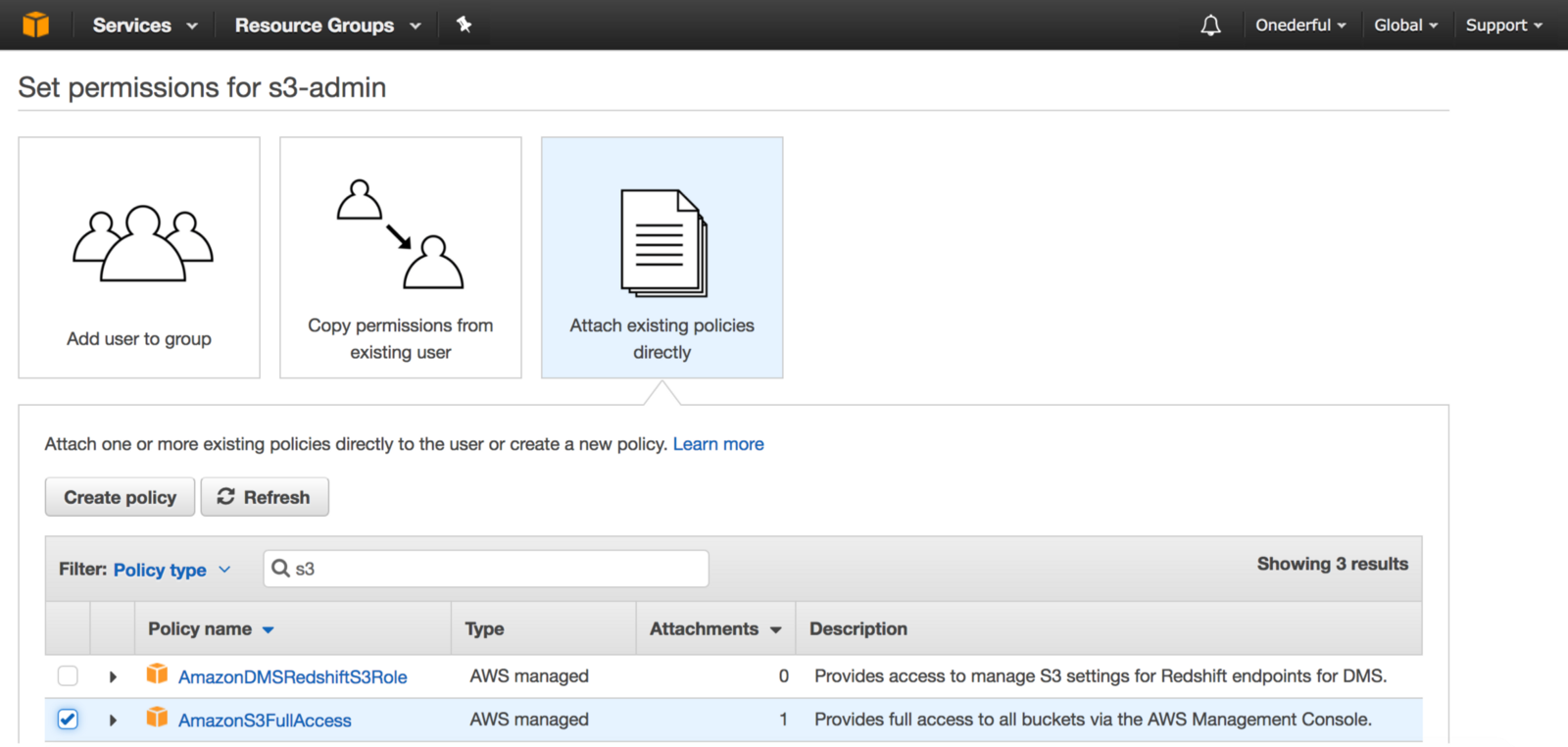Click the AWS orange cube logo
This screenshot has height=747, width=1568.
pyautogui.click(x=35, y=25)
